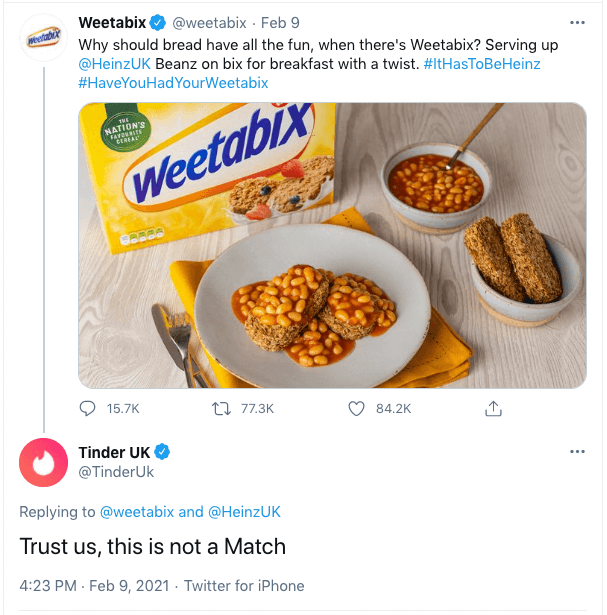Open the #HaveYouHadYourWeetabix hashtag
The height and width of the screenshot is (615, 607).
(173, 83)
